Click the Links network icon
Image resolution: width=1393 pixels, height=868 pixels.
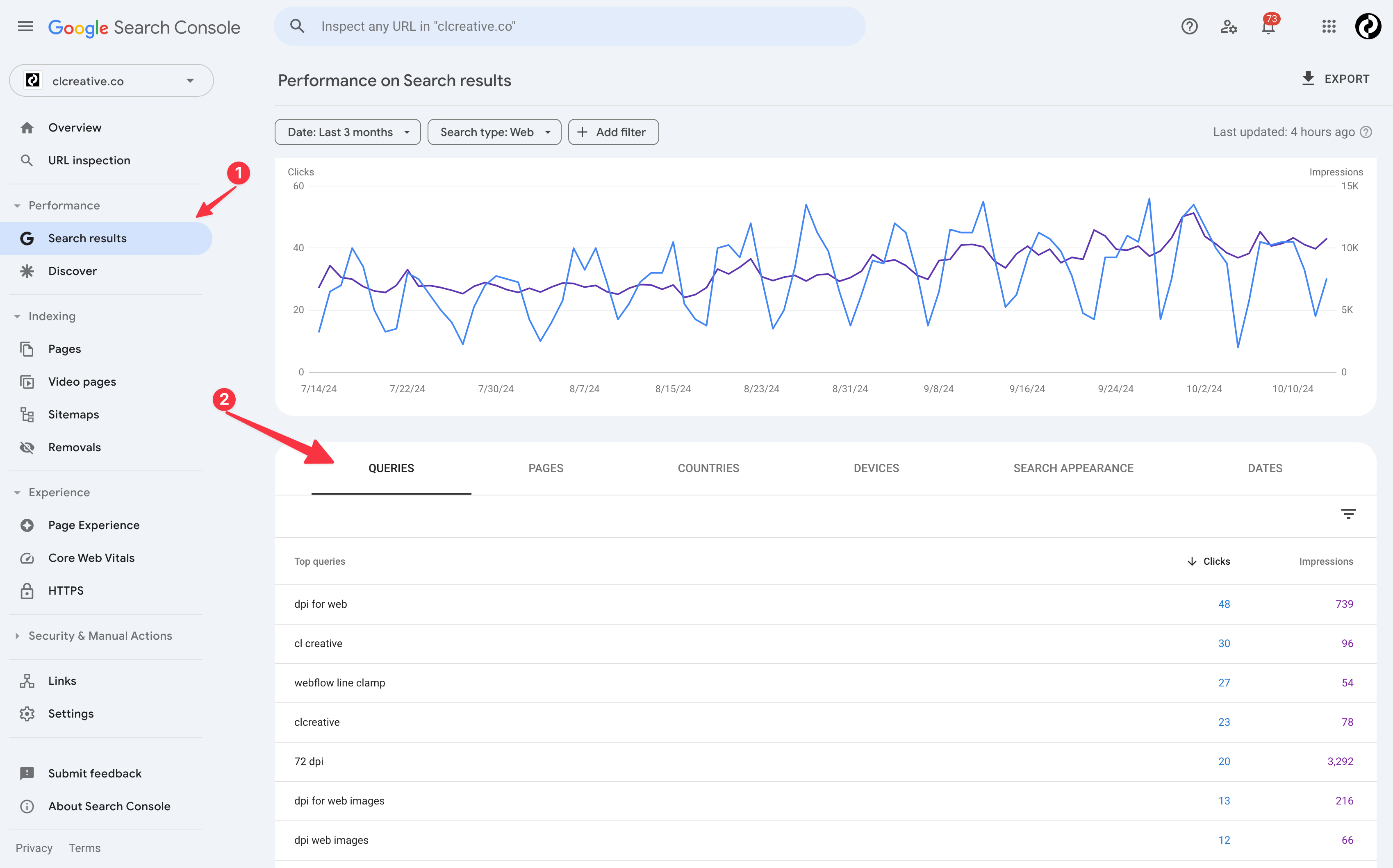click(27, 681)
